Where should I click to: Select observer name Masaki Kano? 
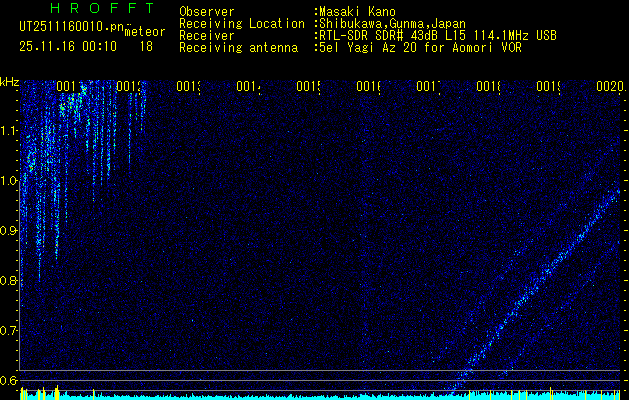tap(357, 12)
